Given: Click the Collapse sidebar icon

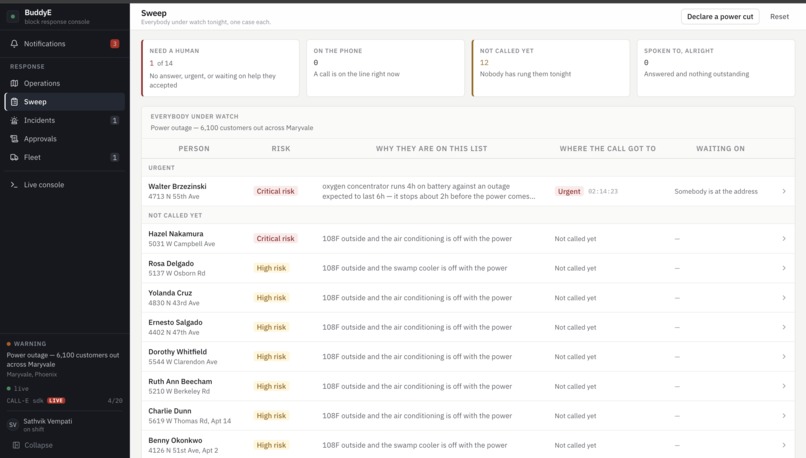Looking at the screenshot, I should pos(16,445).
